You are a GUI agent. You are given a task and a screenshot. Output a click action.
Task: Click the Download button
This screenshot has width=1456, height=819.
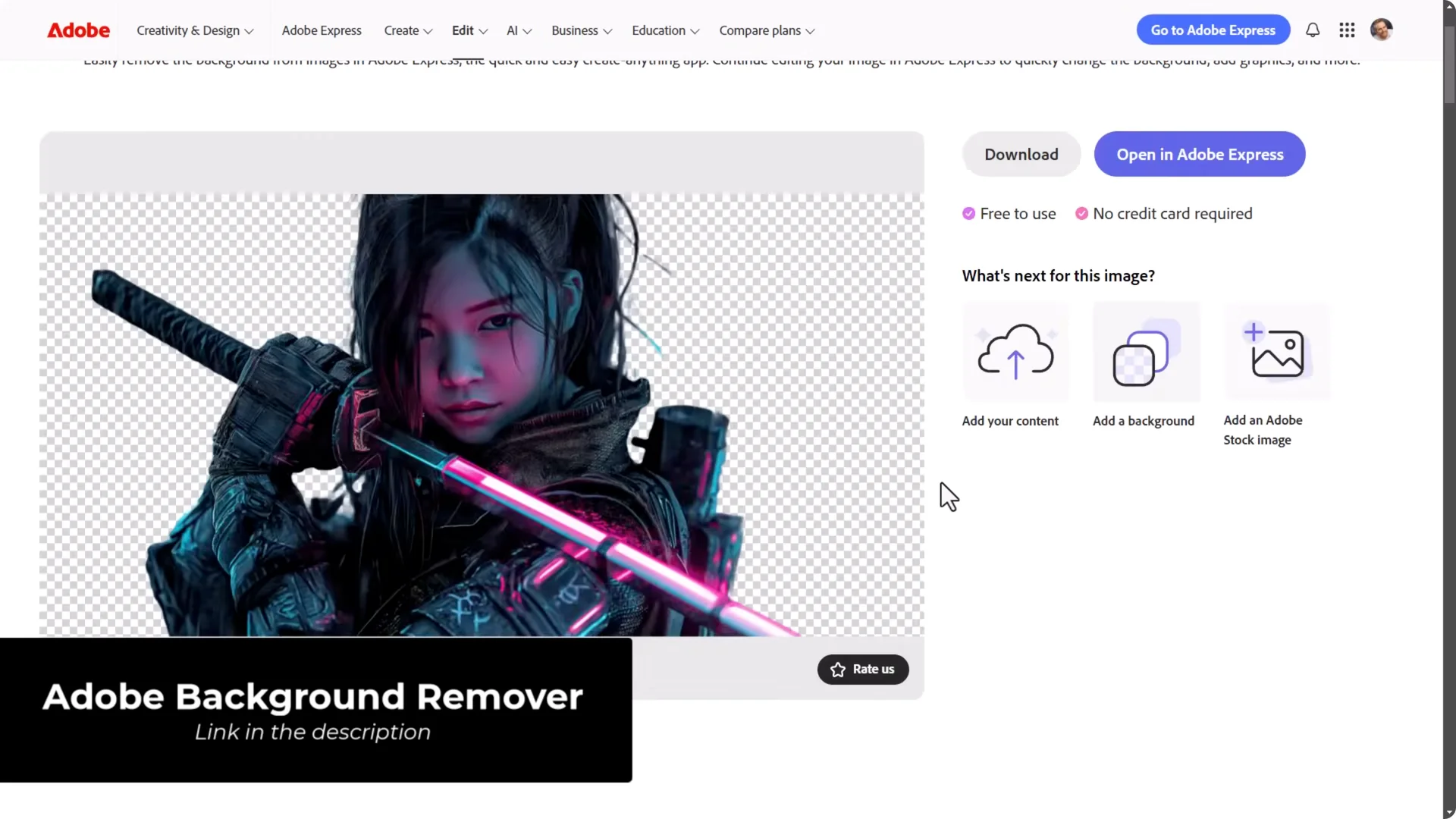(1021, 154)
